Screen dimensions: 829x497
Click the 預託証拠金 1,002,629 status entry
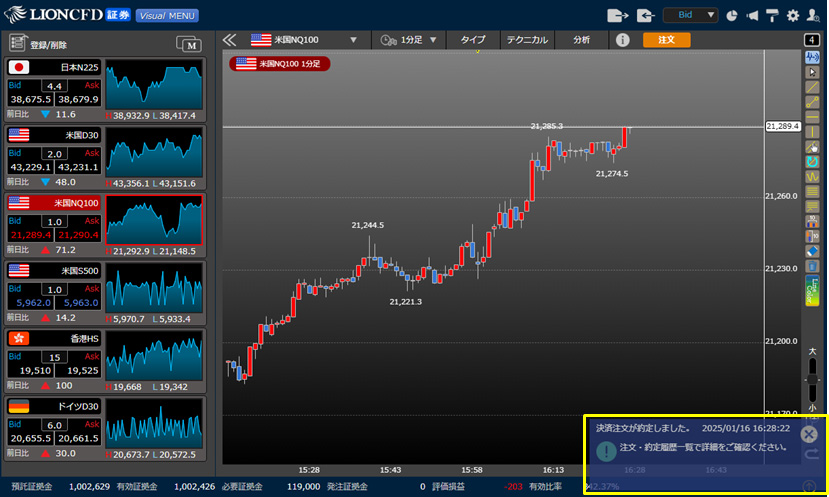pyautogui.click(x=61, y=486)
